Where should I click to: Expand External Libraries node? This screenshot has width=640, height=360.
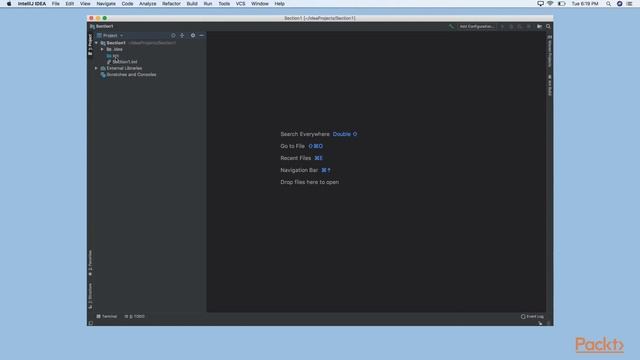(x=96, y=68)
